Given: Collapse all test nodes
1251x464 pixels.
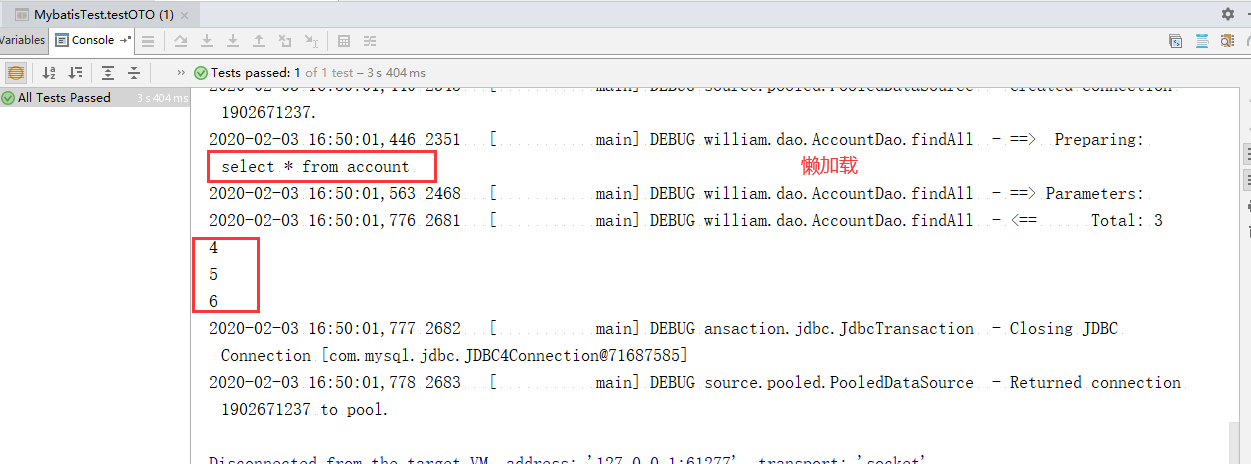Looking at the screenshot, I should coord(134,72).
